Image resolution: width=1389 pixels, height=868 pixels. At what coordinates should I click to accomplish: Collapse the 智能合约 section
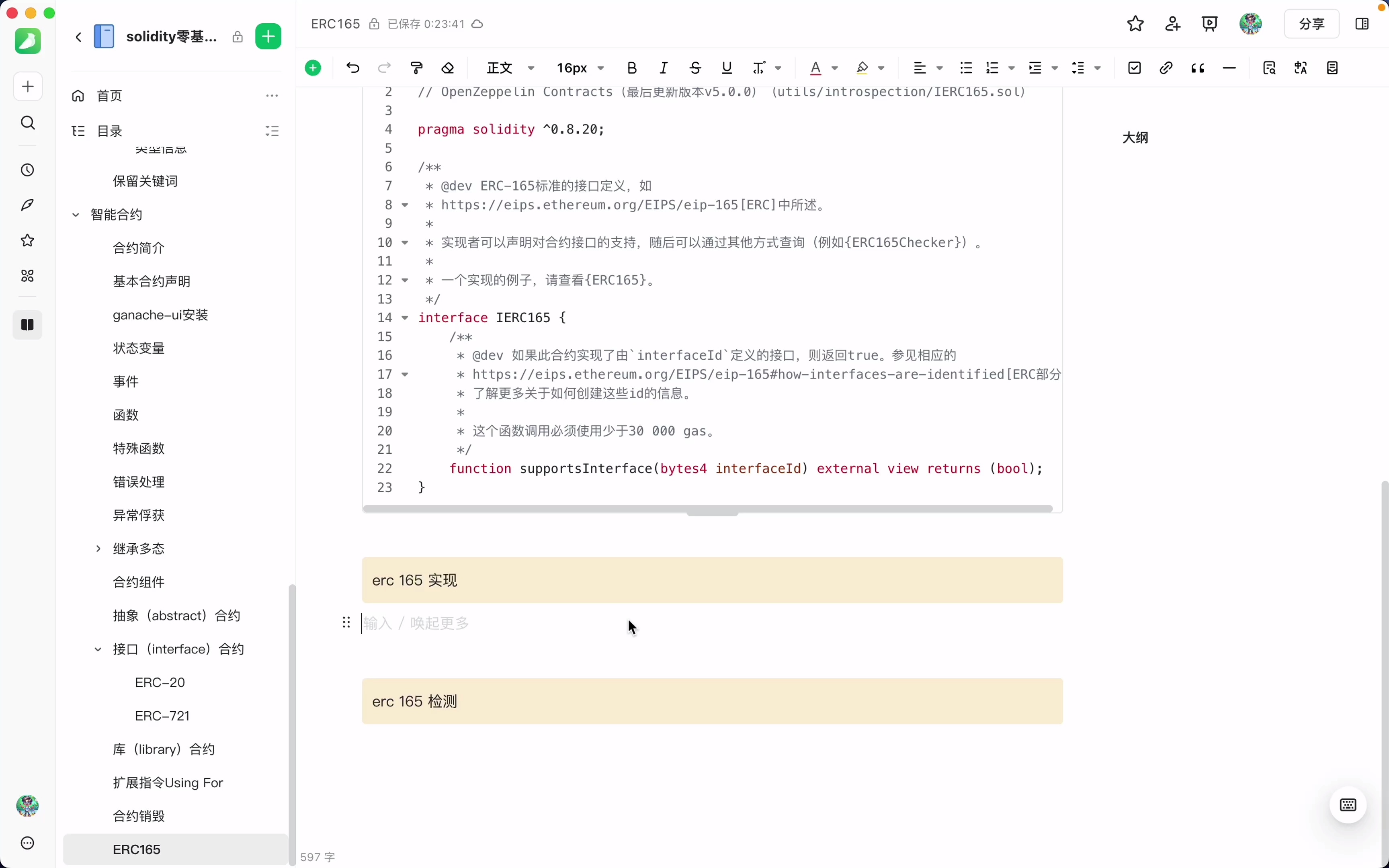(x=75, y=215)
